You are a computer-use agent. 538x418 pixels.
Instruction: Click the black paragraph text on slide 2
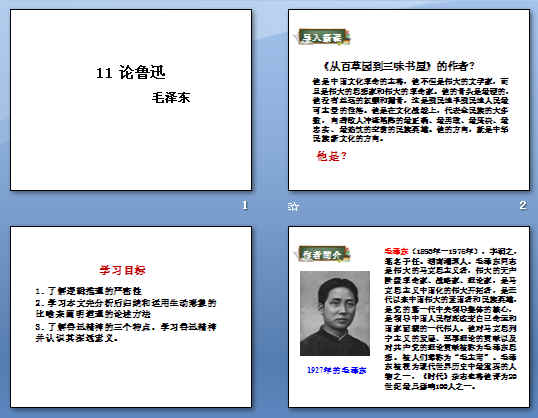(x=410, y=110)
